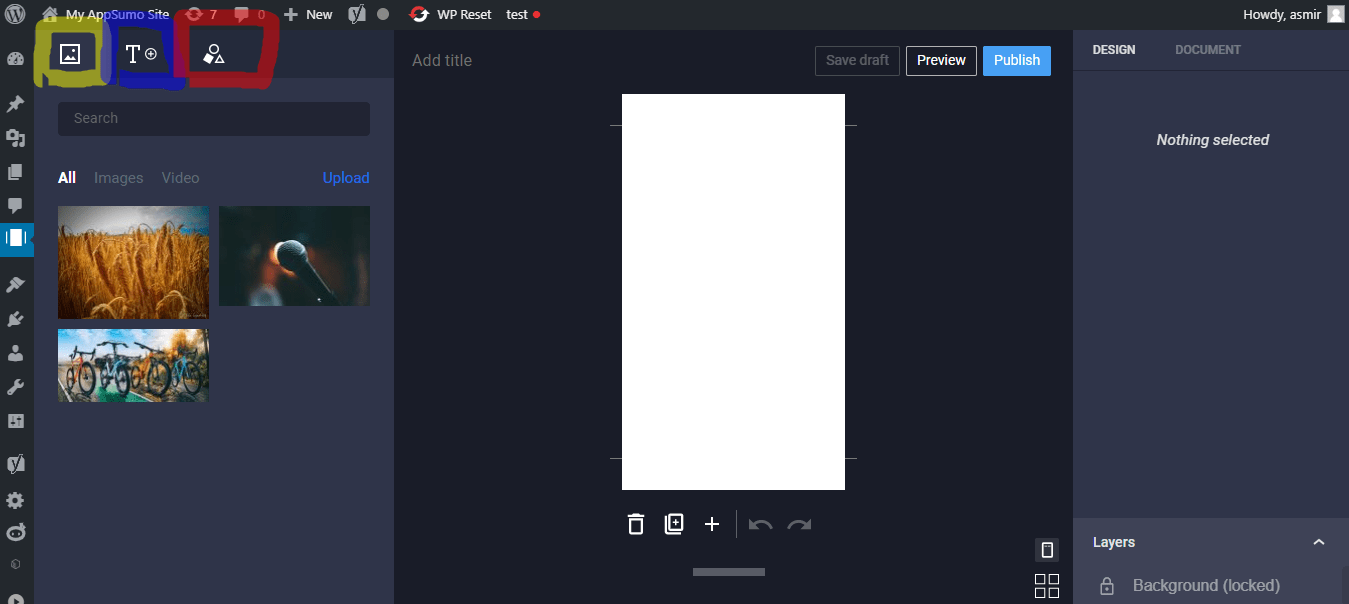Open comments indicator showing 0

(249, 15)
